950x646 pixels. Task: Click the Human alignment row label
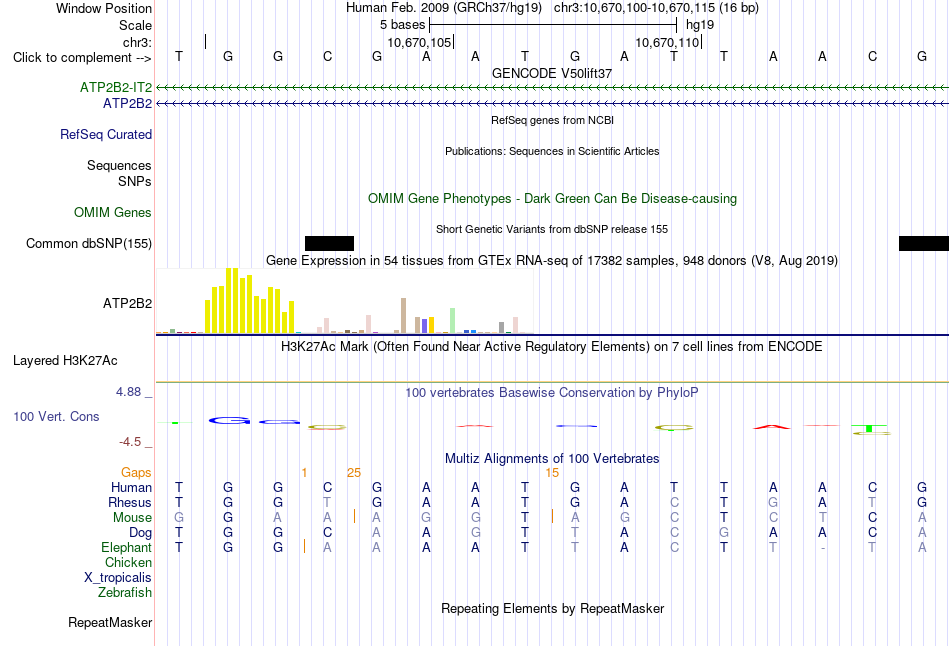[131, 487]
